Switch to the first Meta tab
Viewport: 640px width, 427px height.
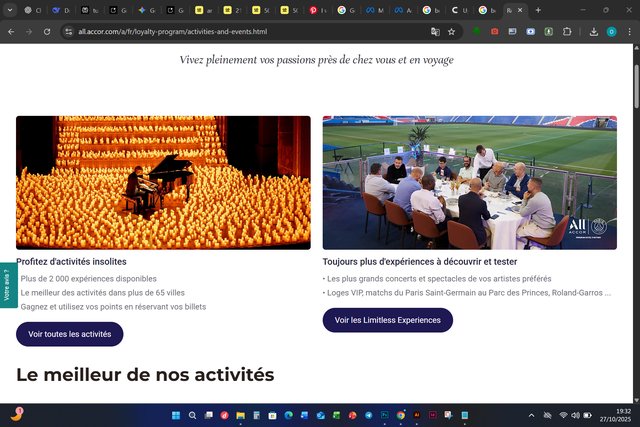coord(375,10)
